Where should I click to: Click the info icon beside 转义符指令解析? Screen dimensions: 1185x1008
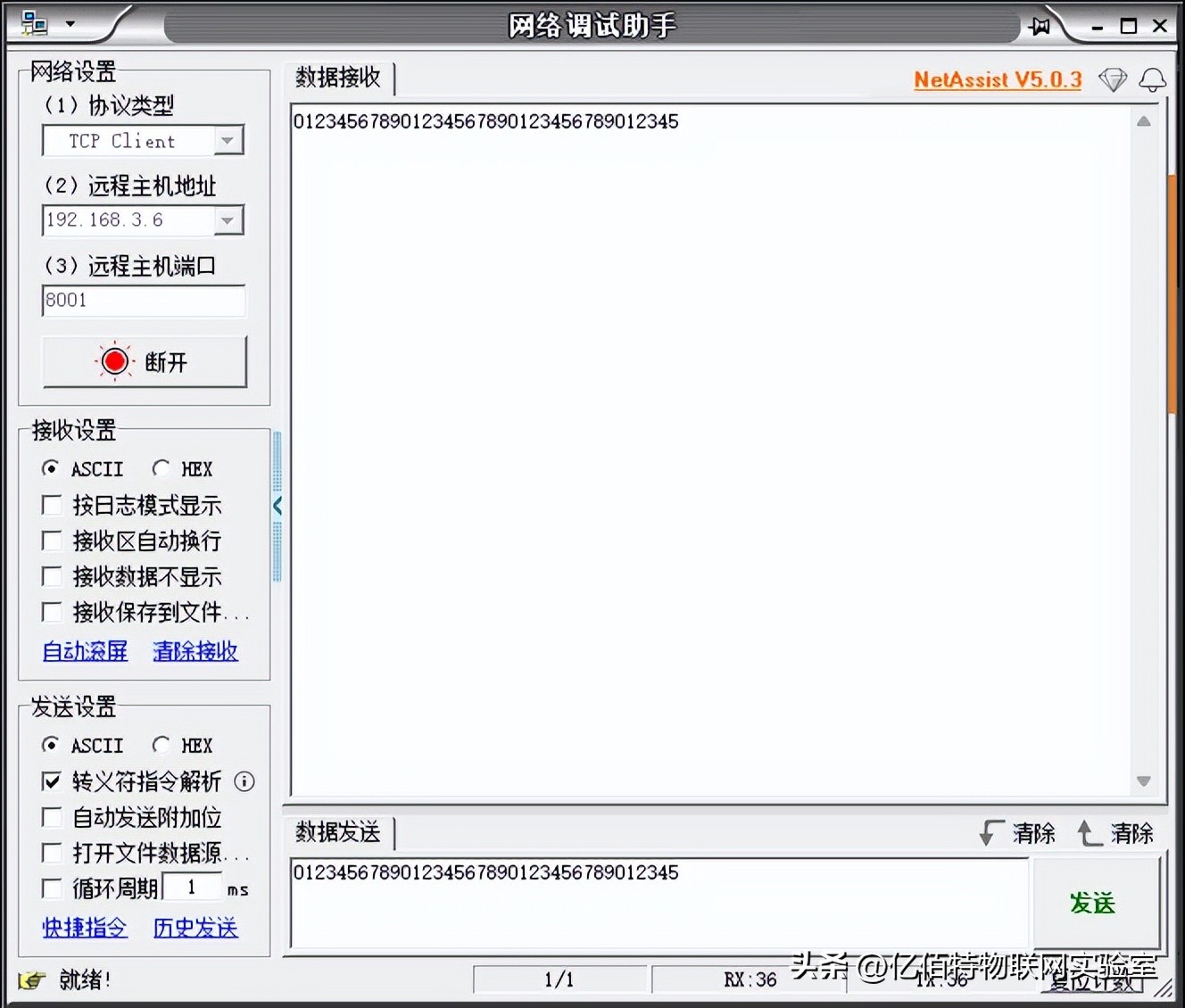point(244,782)
